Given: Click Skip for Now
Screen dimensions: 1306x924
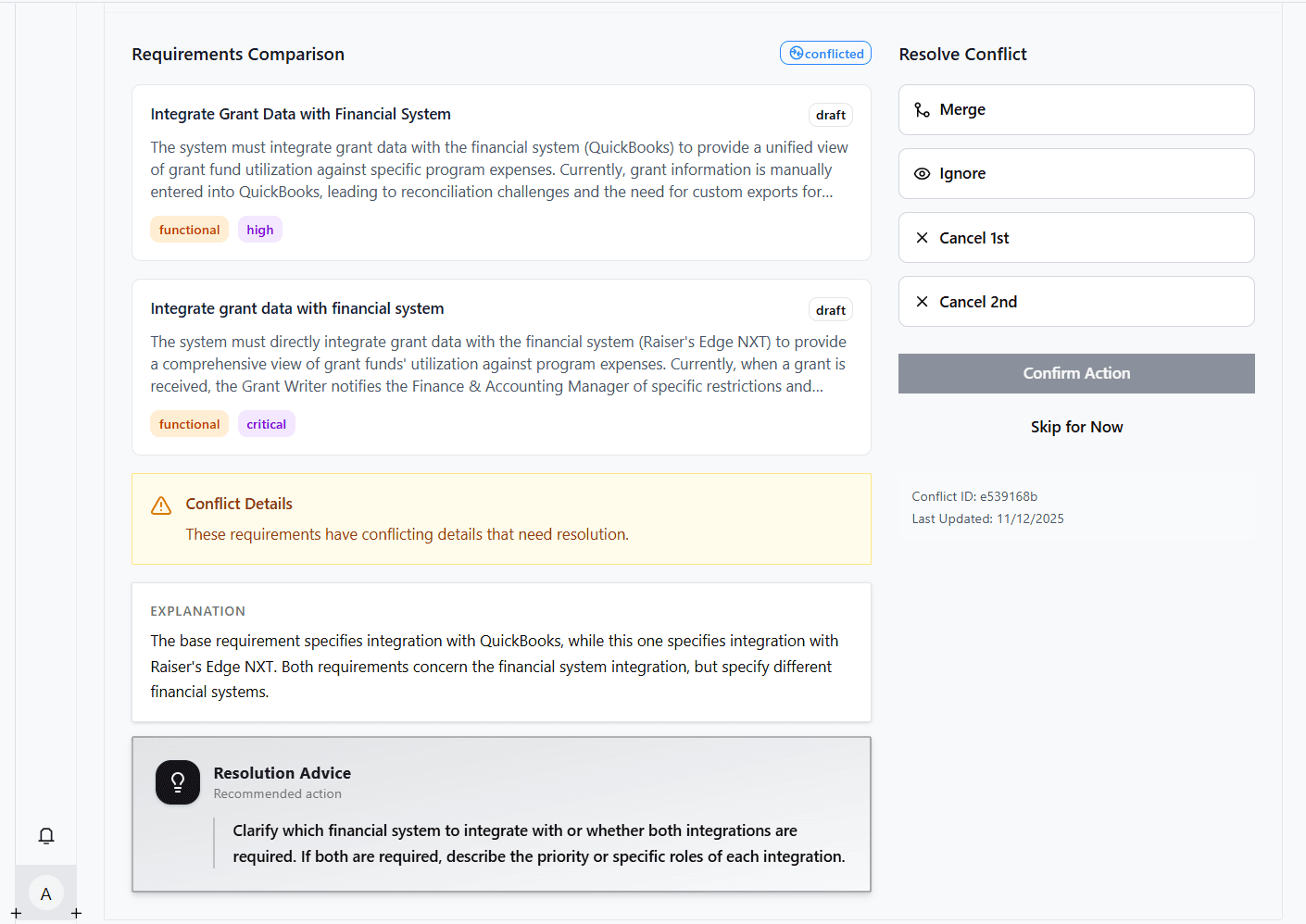Looking at the screenshot, I should coord(1076,426).
